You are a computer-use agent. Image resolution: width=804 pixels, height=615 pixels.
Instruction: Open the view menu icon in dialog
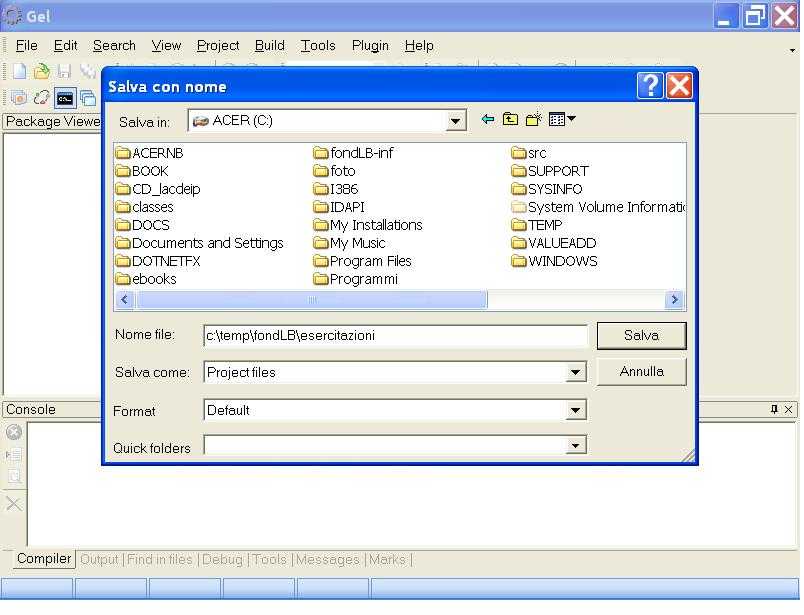[562, 119]
